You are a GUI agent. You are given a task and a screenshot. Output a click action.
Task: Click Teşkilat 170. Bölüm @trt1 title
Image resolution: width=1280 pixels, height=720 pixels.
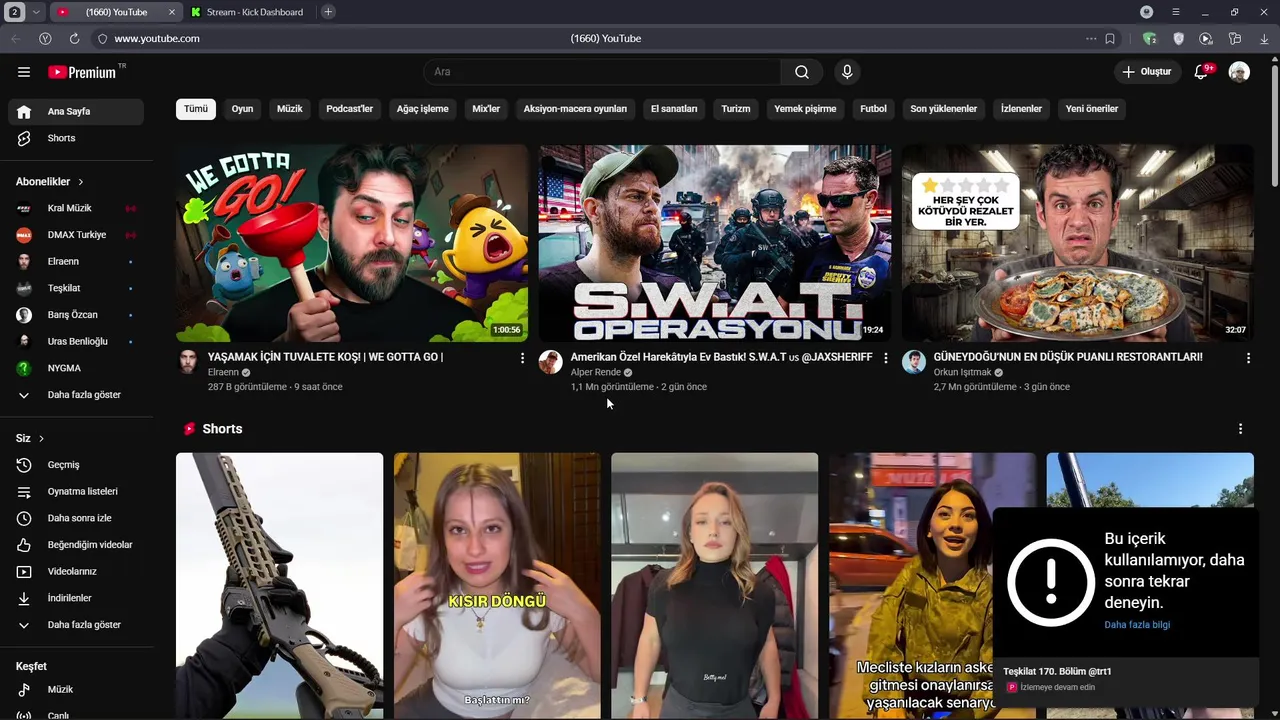pos(1057,671)
